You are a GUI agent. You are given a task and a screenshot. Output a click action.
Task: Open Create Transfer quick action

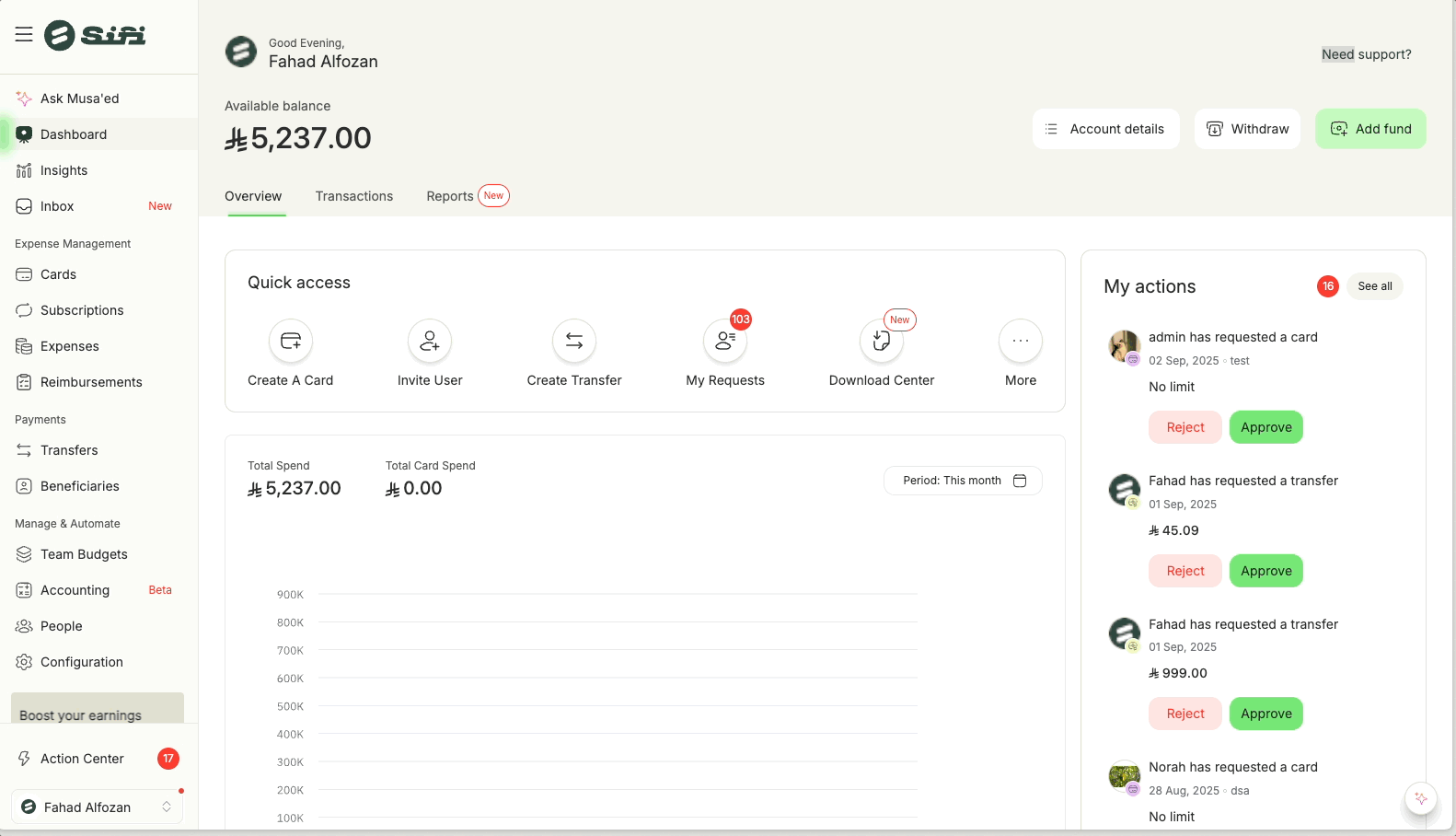pyautogui.click(x=574, y=342)
